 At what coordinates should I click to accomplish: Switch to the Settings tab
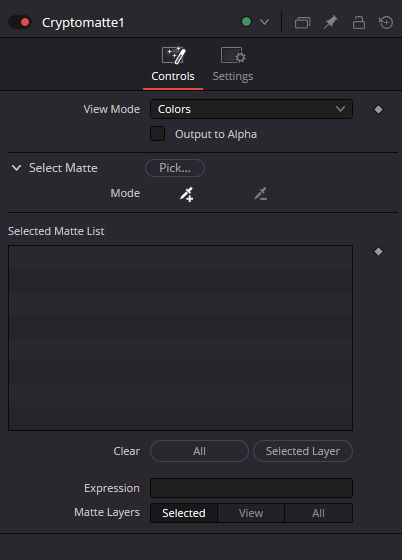(233, 64)
